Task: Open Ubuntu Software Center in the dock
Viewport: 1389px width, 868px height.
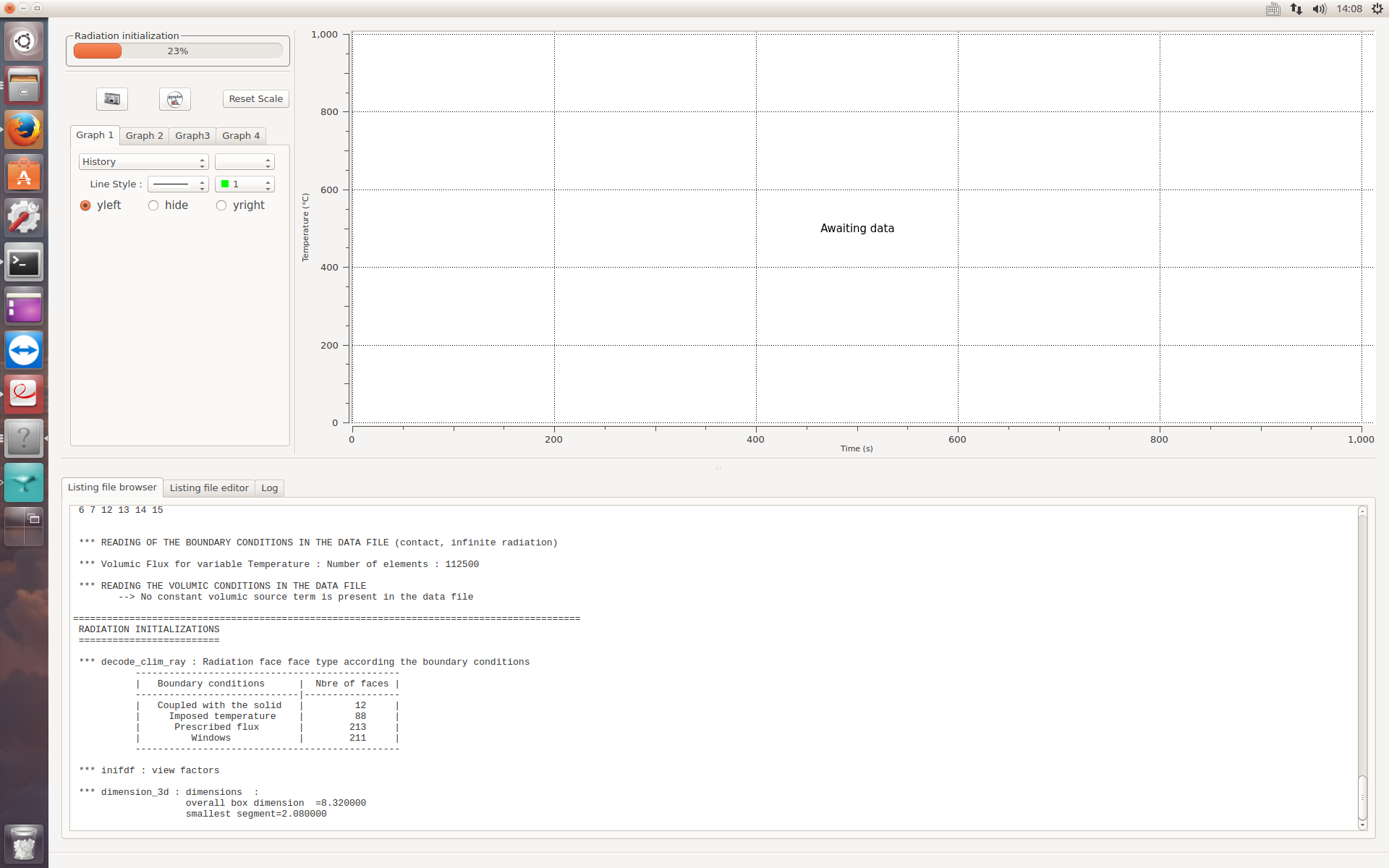Action: (x=24, y=174)
